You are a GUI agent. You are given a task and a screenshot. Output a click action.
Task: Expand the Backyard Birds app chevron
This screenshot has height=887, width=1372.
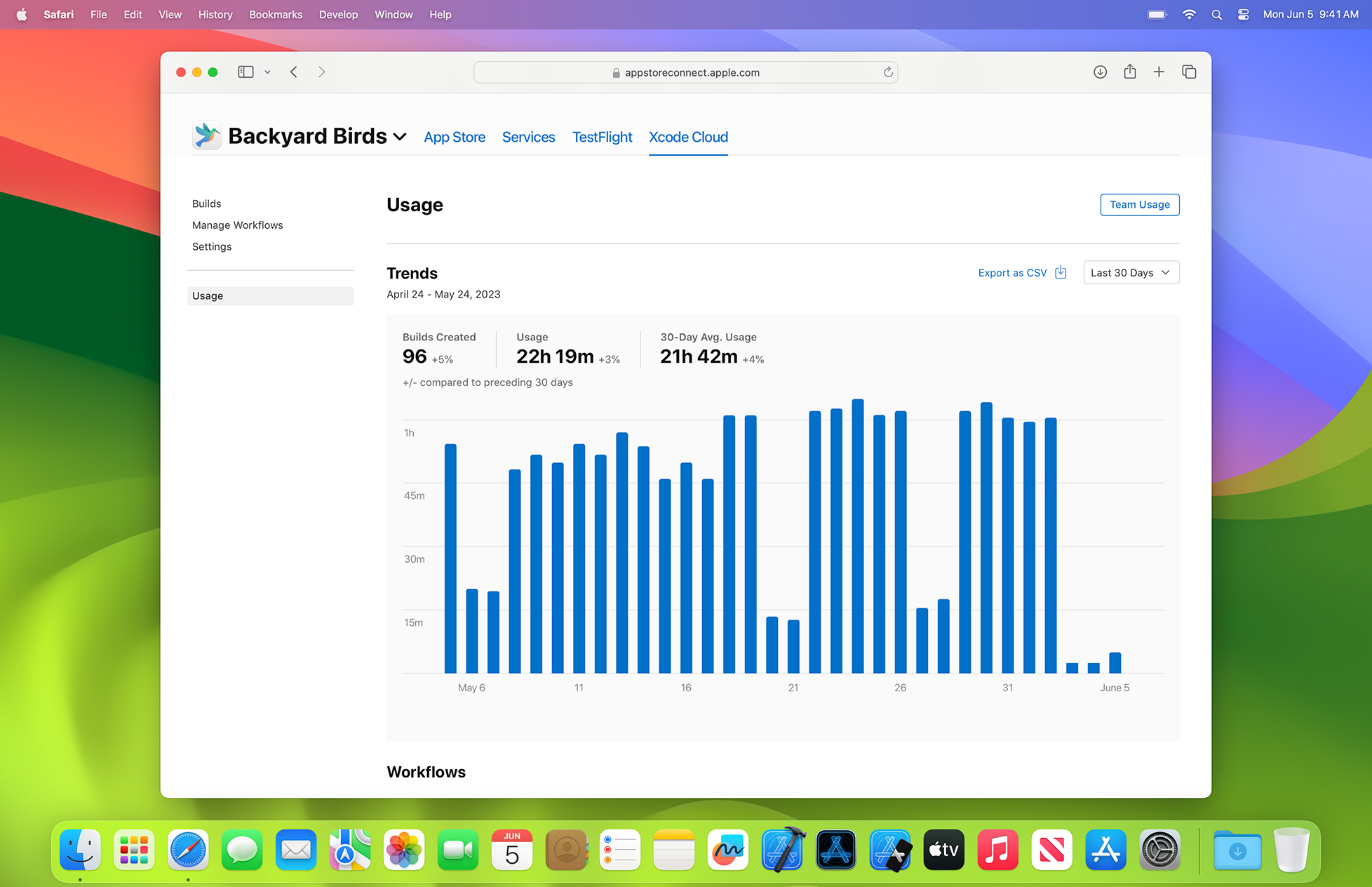pos(400,137)
